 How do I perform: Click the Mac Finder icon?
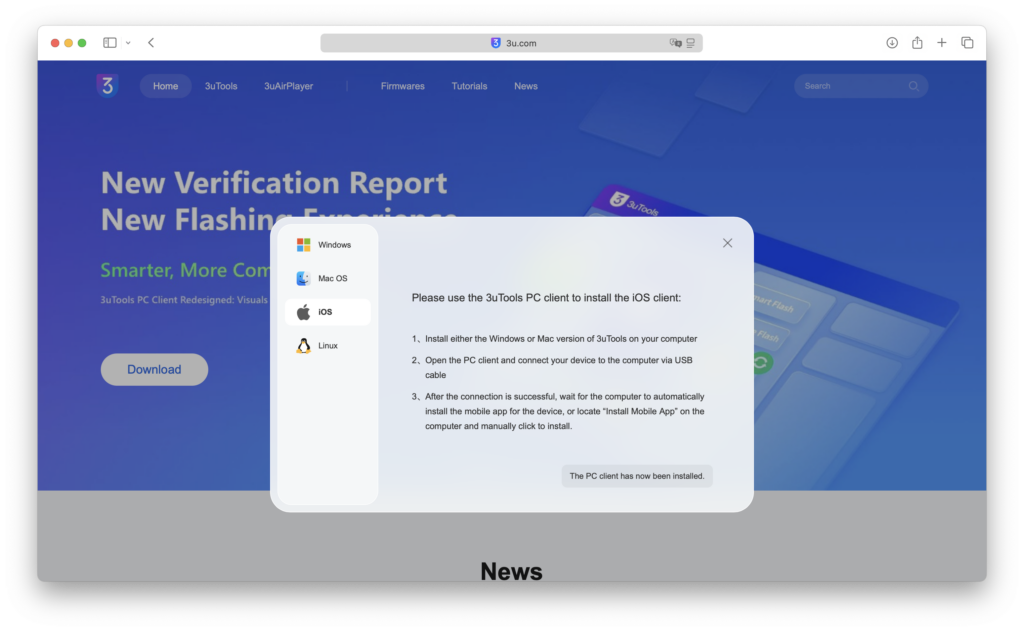[x=304, y=278]
